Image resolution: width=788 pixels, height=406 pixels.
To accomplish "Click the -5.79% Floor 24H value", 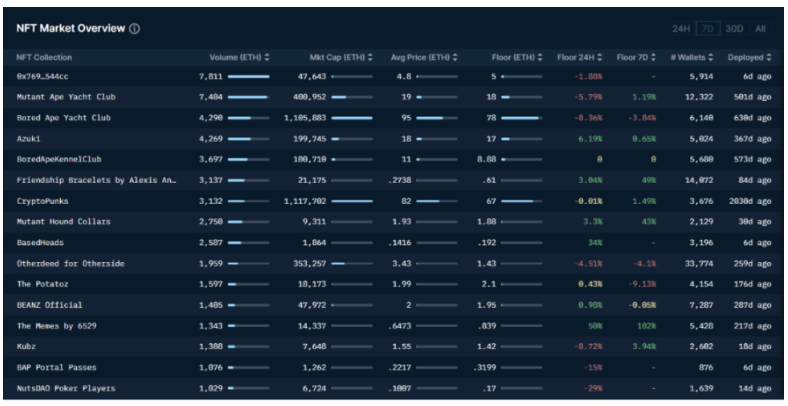I will (x=588, y=97).
